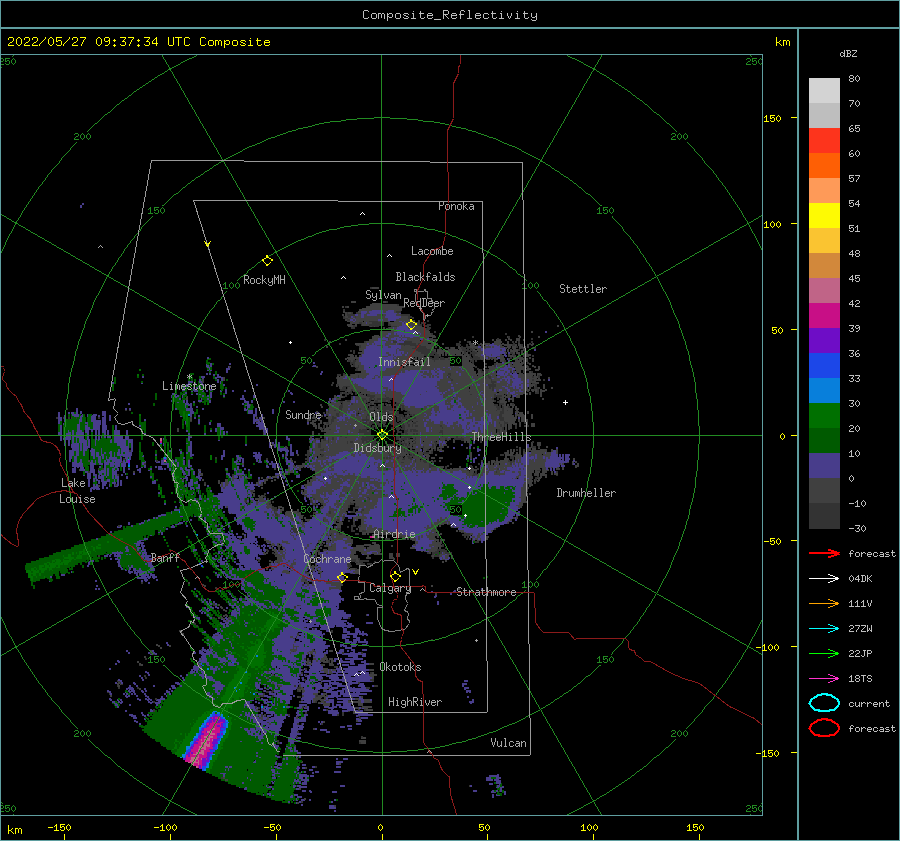
Task: Click the cyan current ellipse icon
Action: tap(824, 703)
